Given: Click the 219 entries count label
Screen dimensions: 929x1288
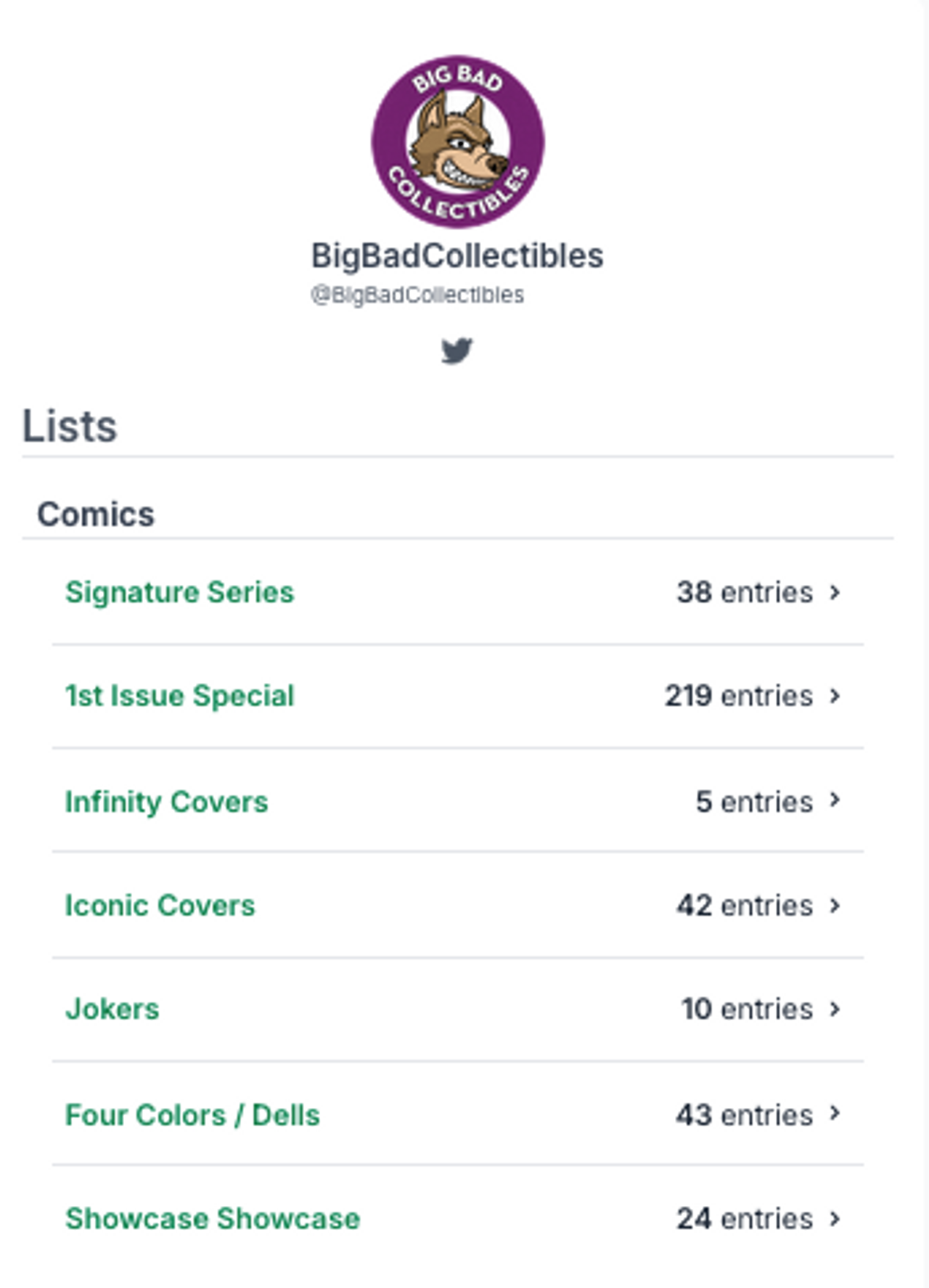Looking at the screenshot, I should [x=739, y=696].
